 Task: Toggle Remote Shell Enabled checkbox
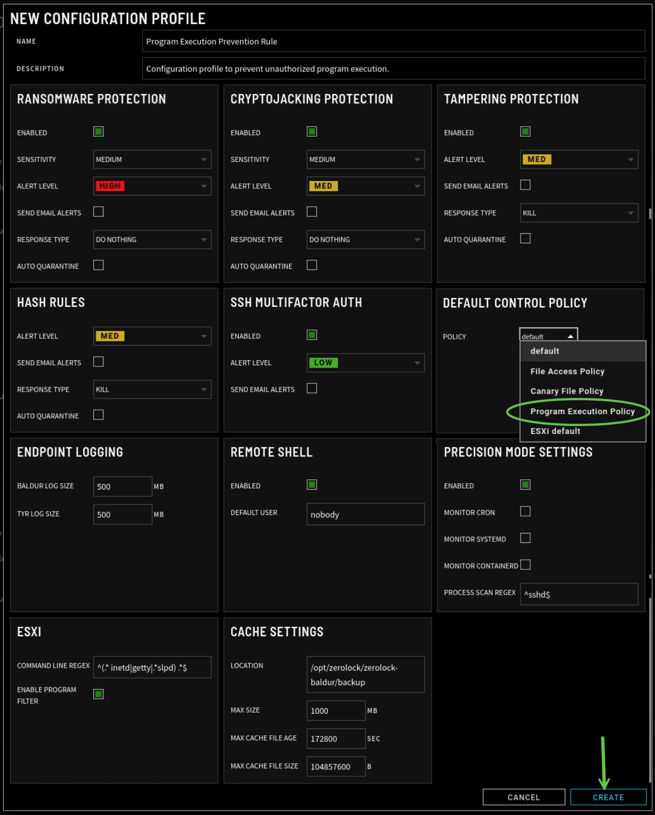click(x=312, y=485)
